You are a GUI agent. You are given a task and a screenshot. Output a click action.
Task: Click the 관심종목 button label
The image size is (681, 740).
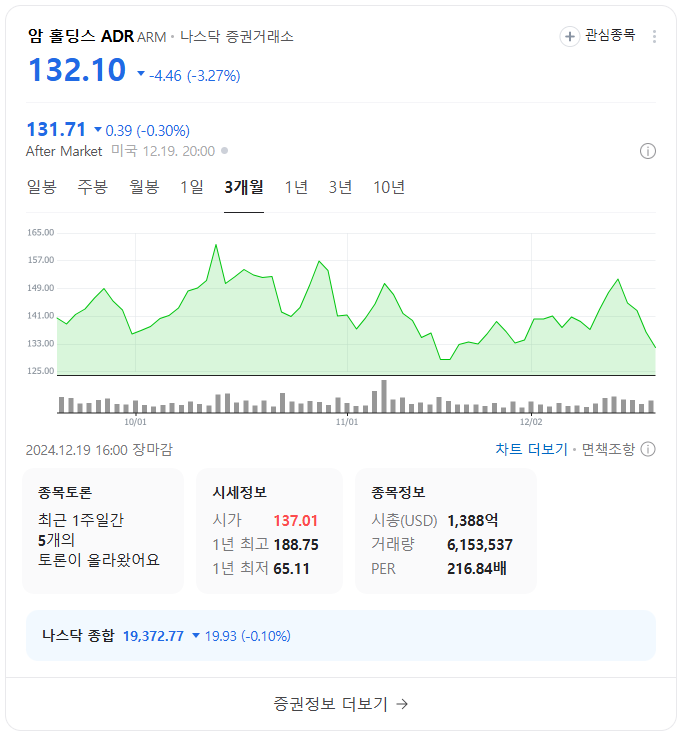pos(610,35)
